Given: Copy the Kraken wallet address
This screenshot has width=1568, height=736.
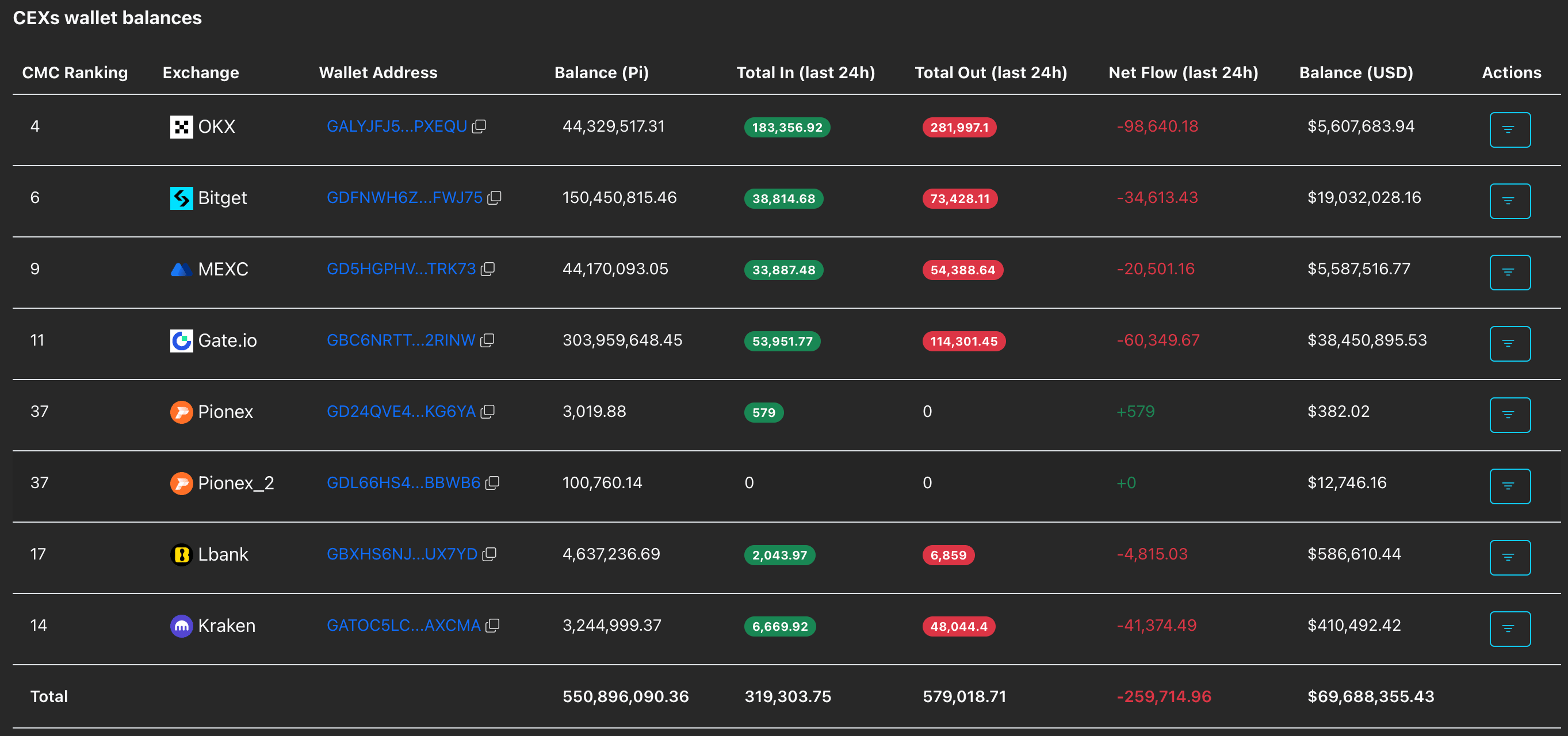Looking at the screenshot, I should [492, 625].
